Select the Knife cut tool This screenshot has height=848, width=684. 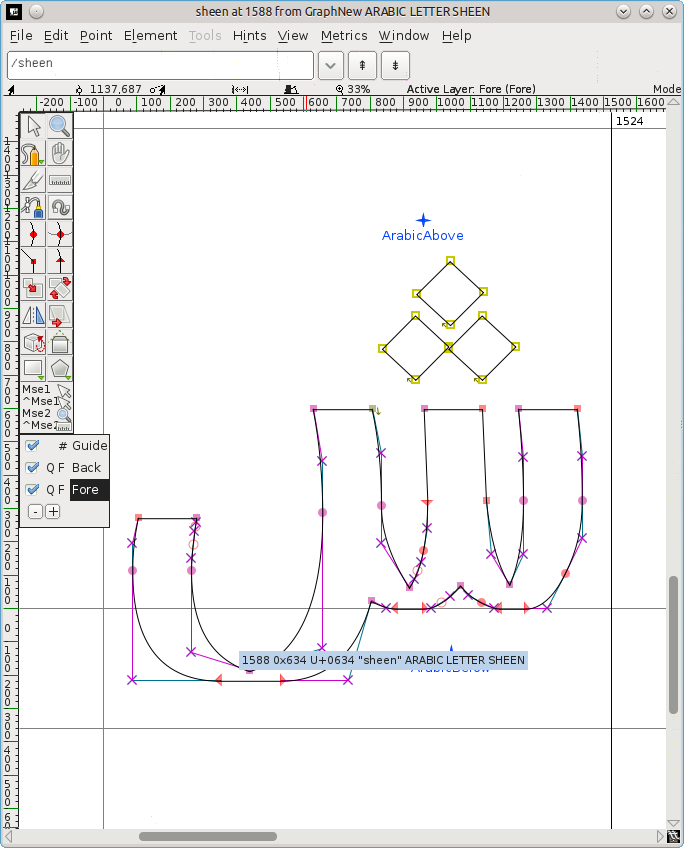[x=34, y=181]
